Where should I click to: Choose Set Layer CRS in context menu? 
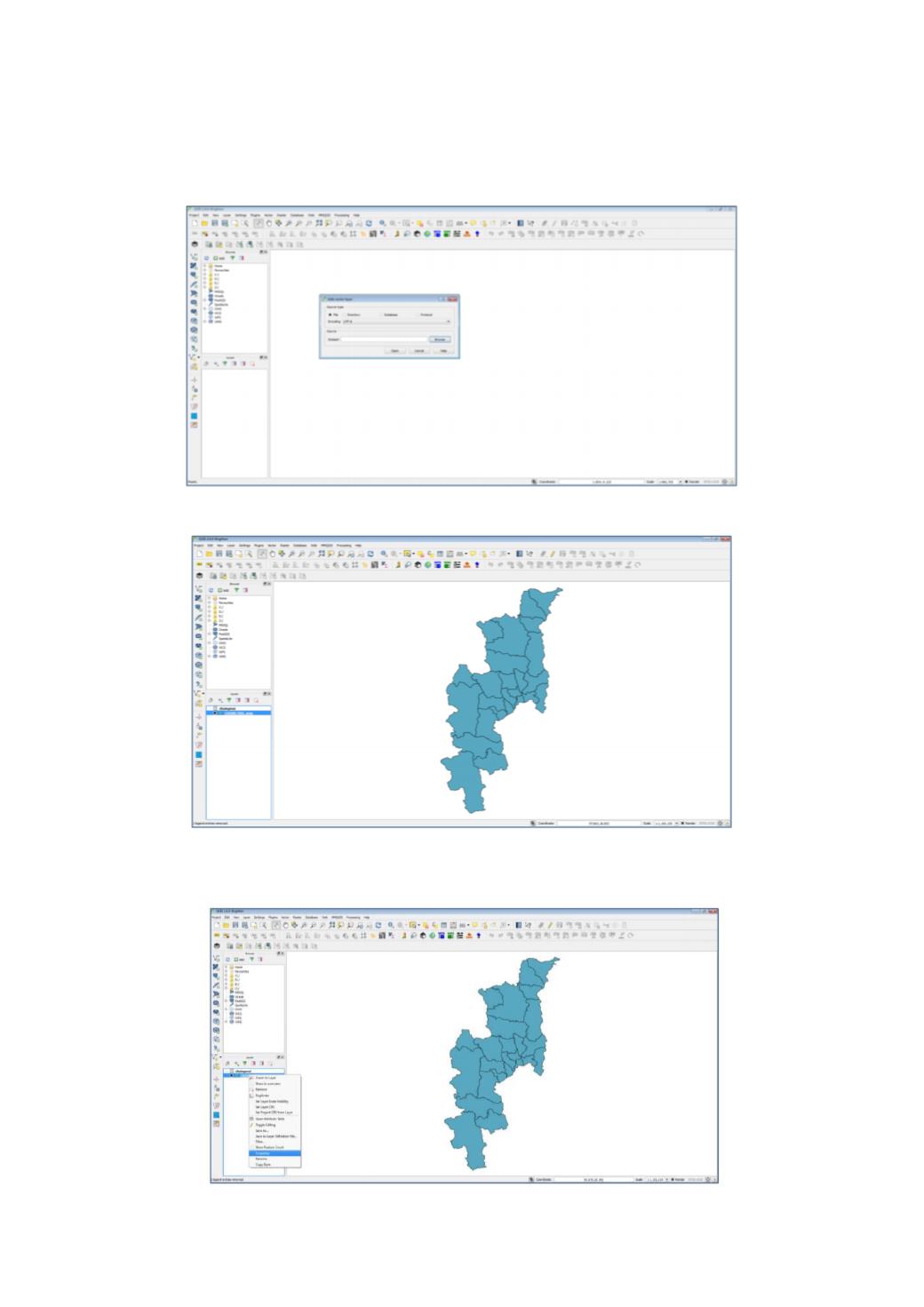coord(275,1107)
